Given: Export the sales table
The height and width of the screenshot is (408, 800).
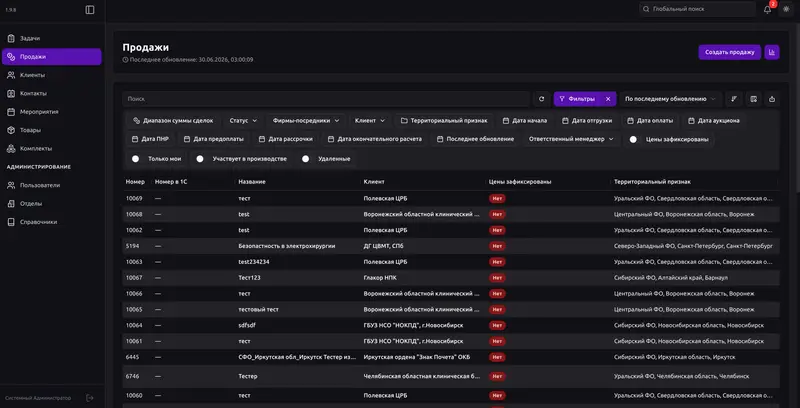Looking at the screenshot, I should pos(772,99).
